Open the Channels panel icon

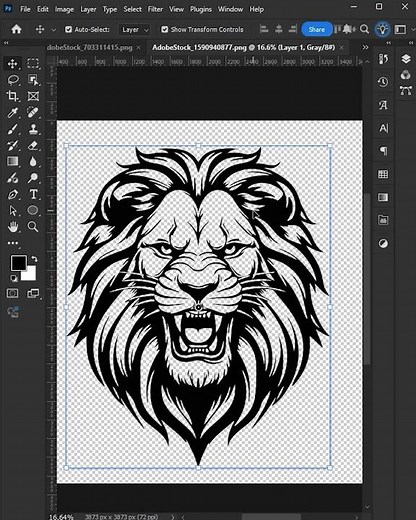pos(406,75)
